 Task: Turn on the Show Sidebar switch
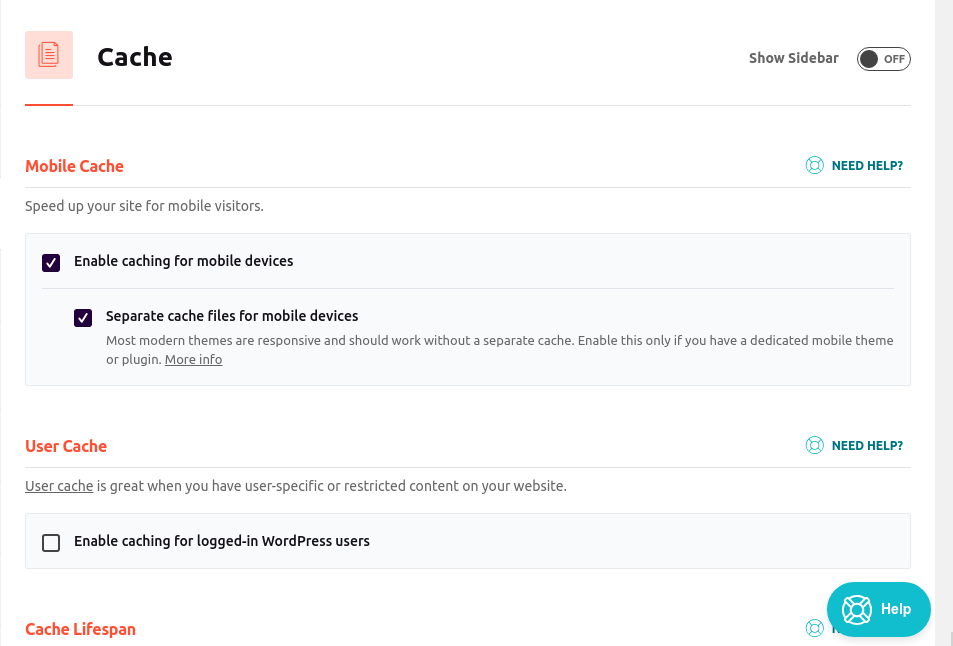[884, 59]
